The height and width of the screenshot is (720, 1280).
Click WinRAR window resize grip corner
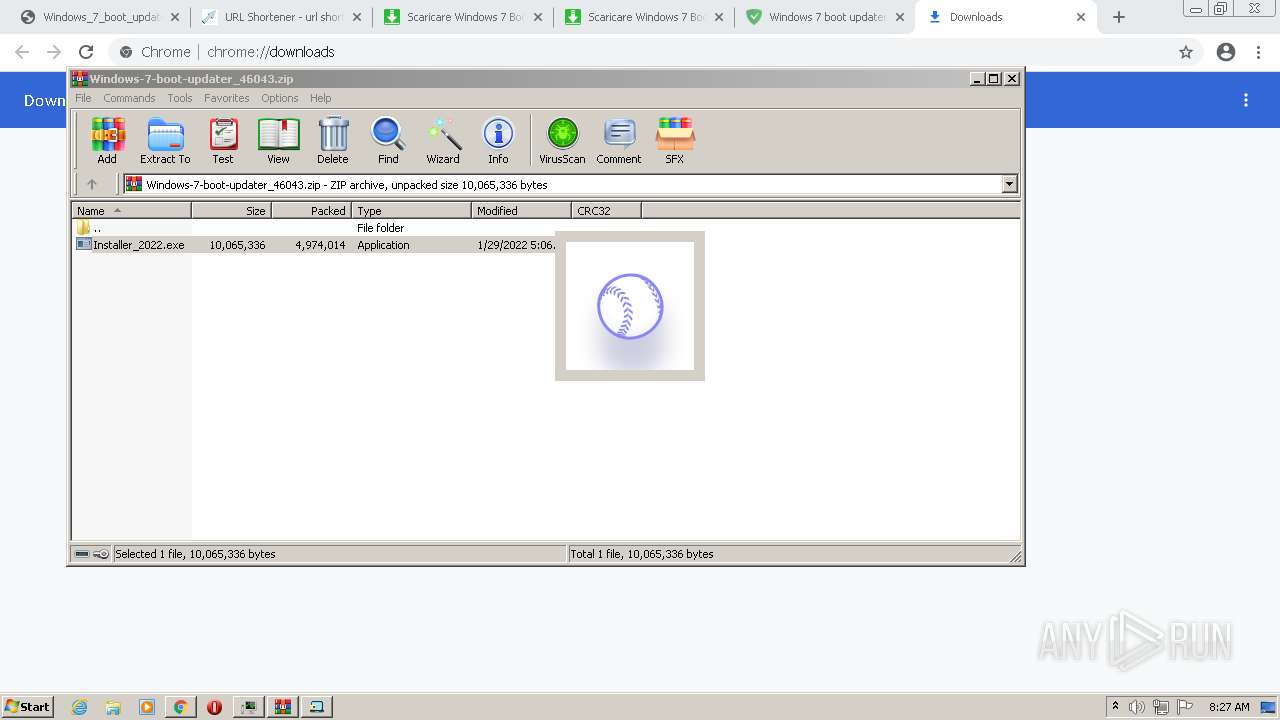coord(1015,556)
